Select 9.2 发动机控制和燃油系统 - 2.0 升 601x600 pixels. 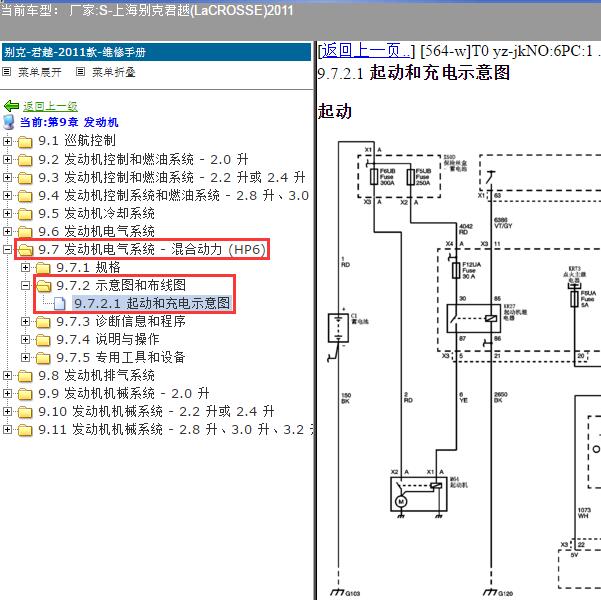143,159
